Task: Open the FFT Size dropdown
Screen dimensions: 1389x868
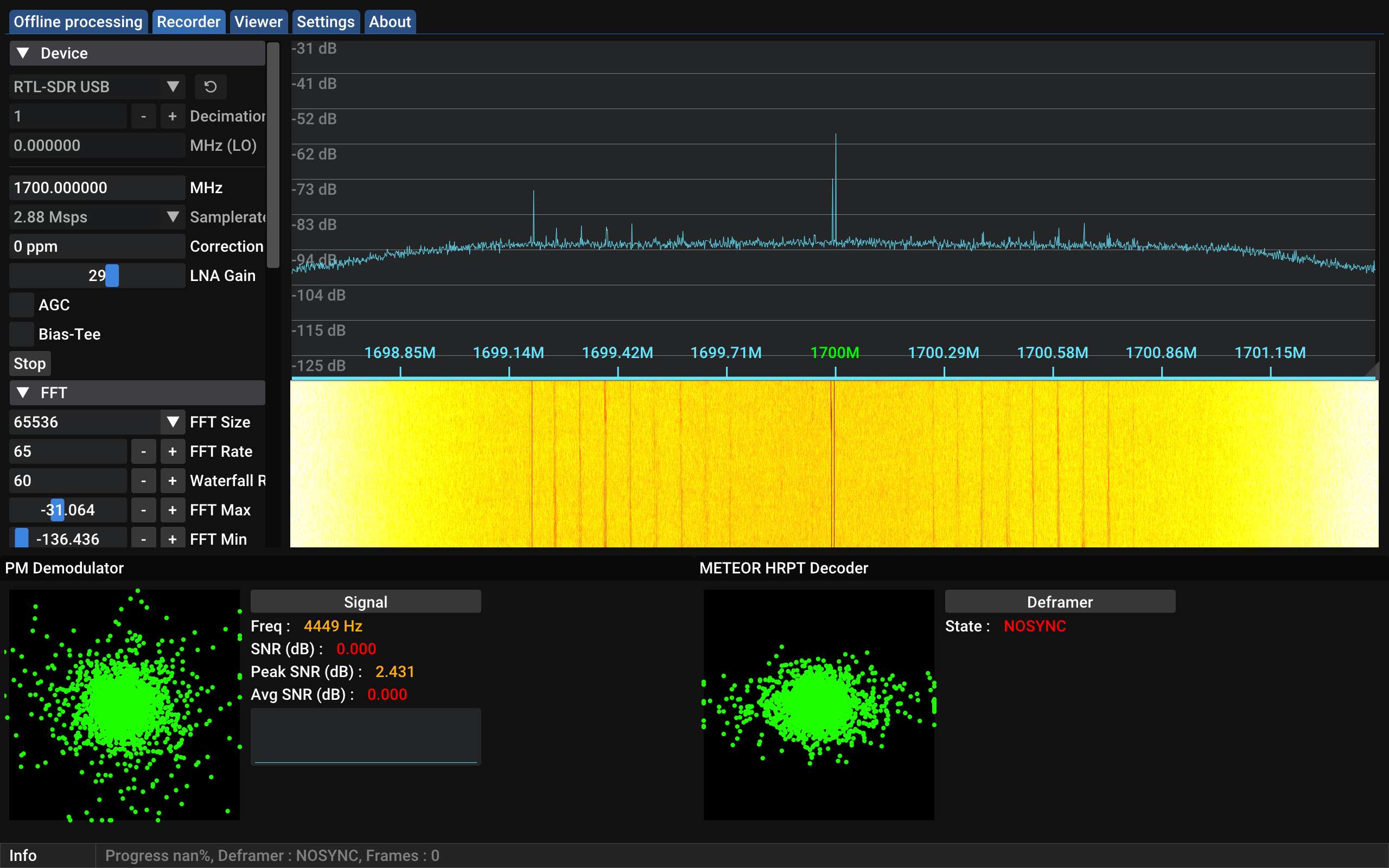Action: [x=172, y=422]
